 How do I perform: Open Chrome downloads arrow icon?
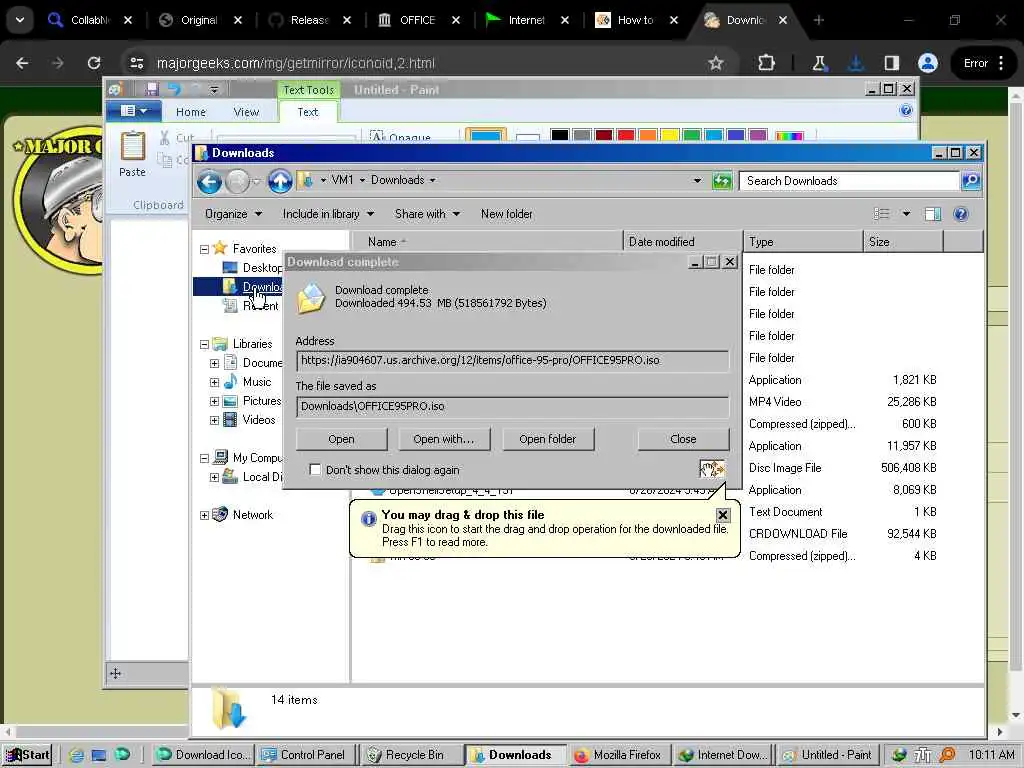click(x=856, y=63)
